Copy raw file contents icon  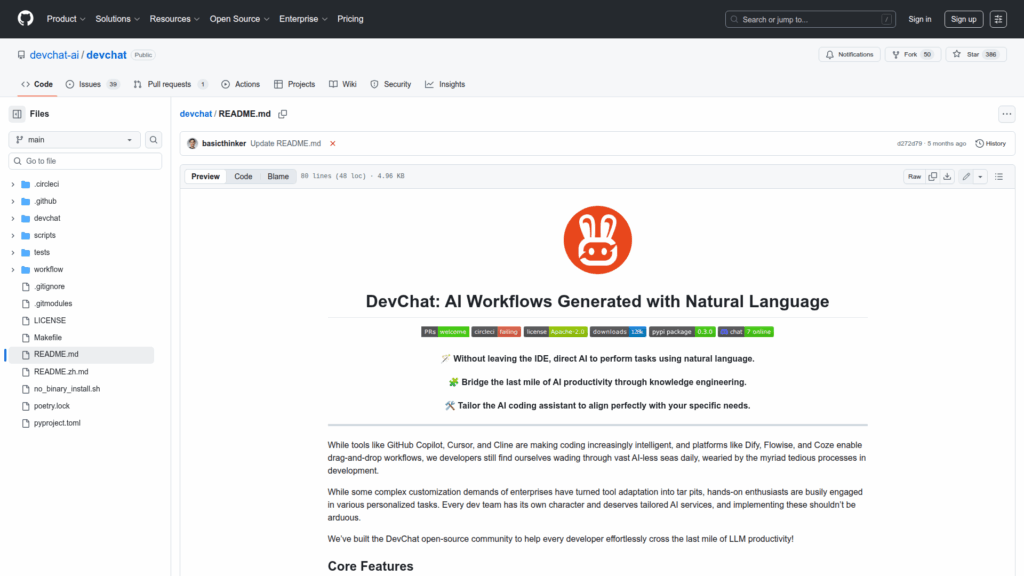pos(932,177)
